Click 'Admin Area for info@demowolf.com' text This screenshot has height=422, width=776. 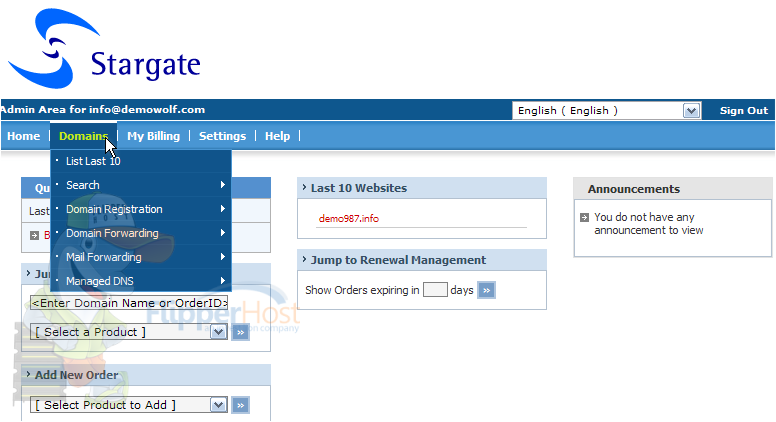(x=102, y=109)
